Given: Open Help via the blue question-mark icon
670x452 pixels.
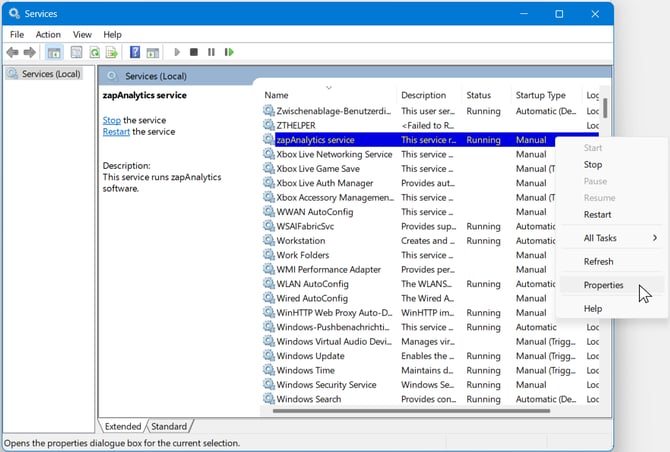Looking at the screenshot, I should [134, 52].
